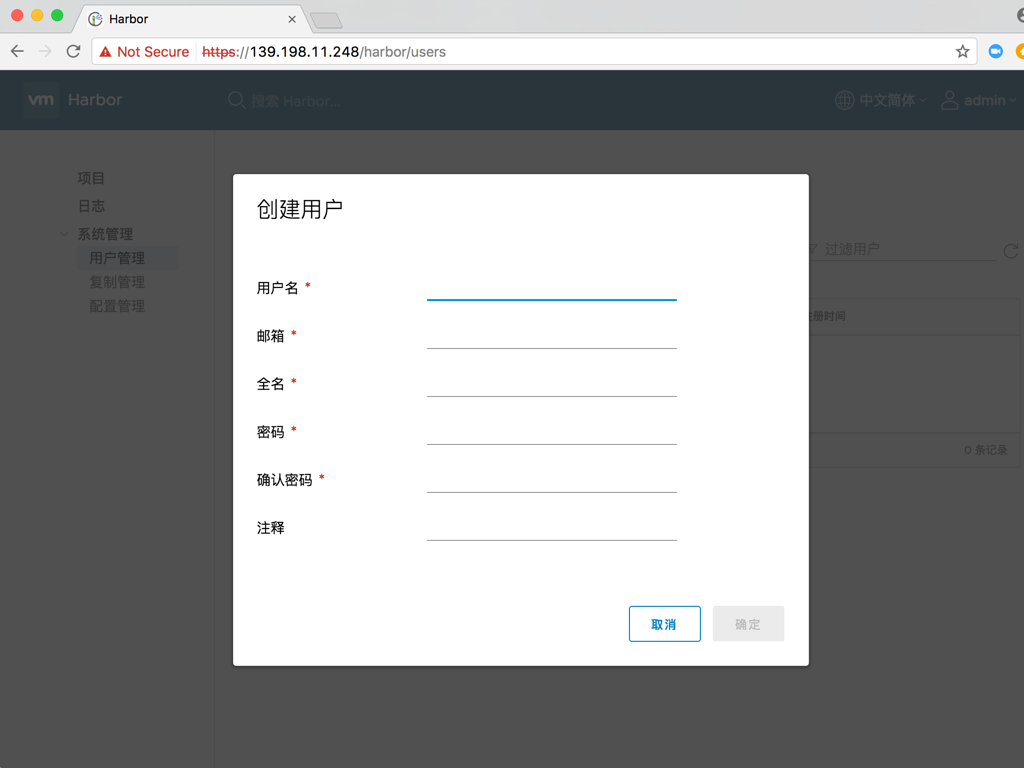Click the 用户名 input field
This screenshot has width=1024, height=768.
(551, 290)
